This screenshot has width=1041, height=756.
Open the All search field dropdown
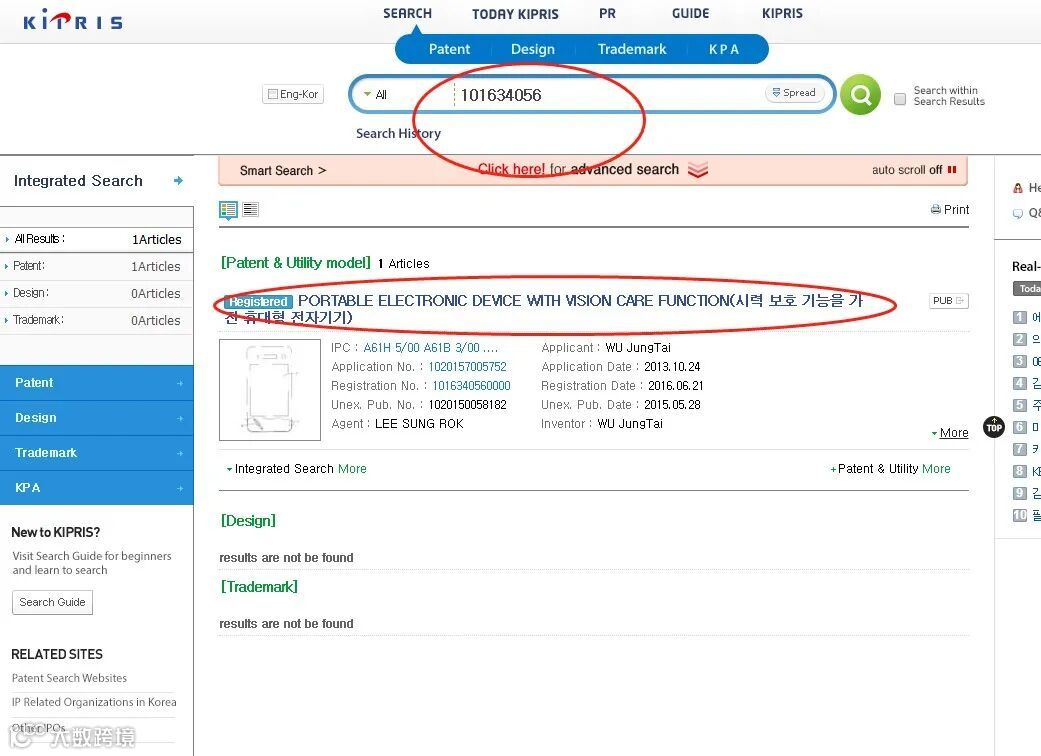point(376,95)
